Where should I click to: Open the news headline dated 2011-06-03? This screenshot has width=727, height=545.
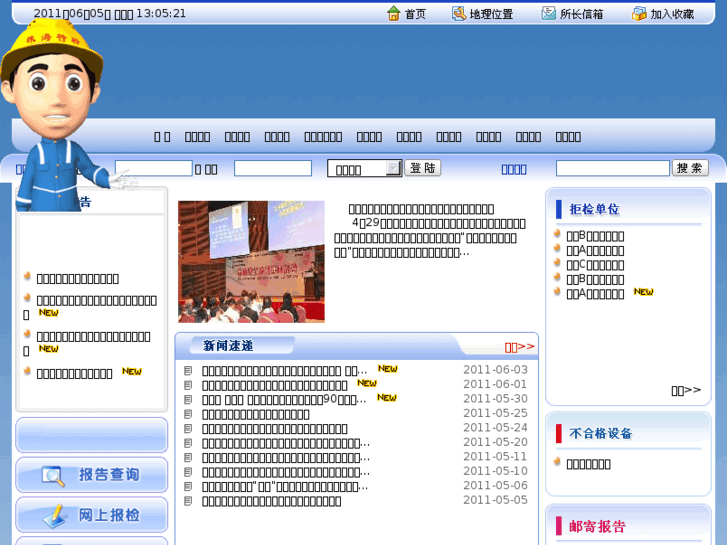[284, 371]
